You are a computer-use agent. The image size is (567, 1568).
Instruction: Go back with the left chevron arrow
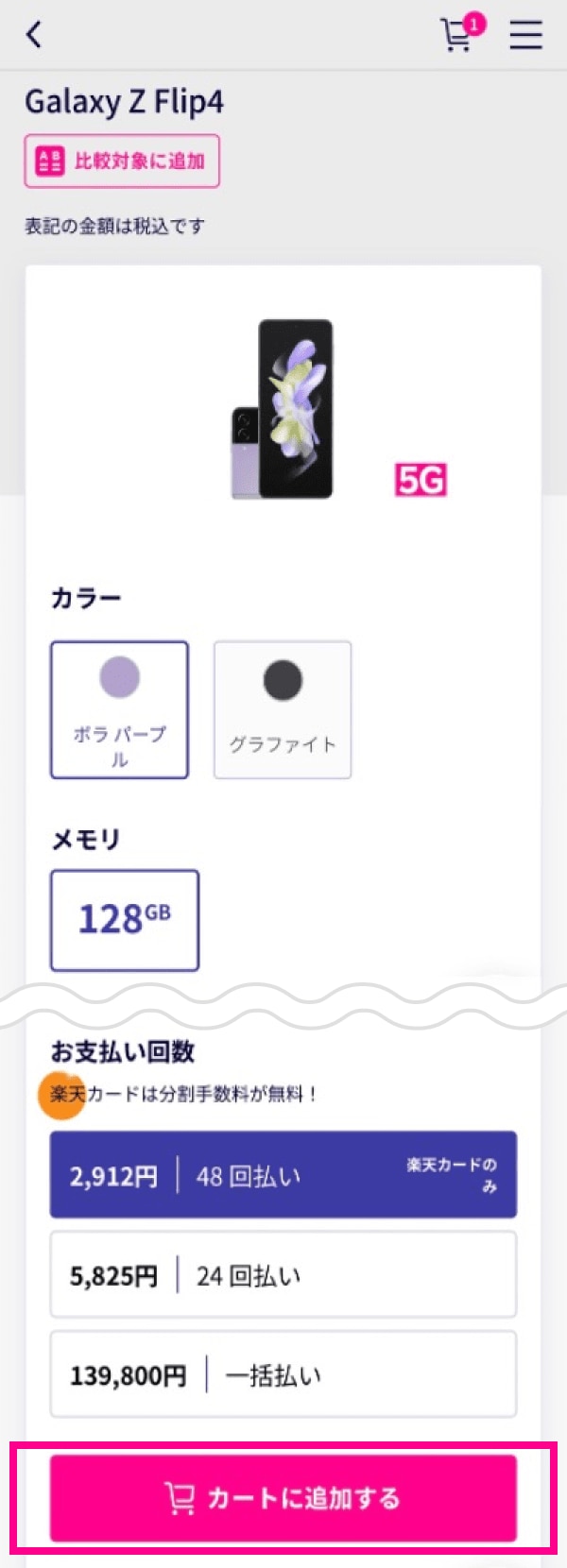pyautogui.click(x=34, y=35)
